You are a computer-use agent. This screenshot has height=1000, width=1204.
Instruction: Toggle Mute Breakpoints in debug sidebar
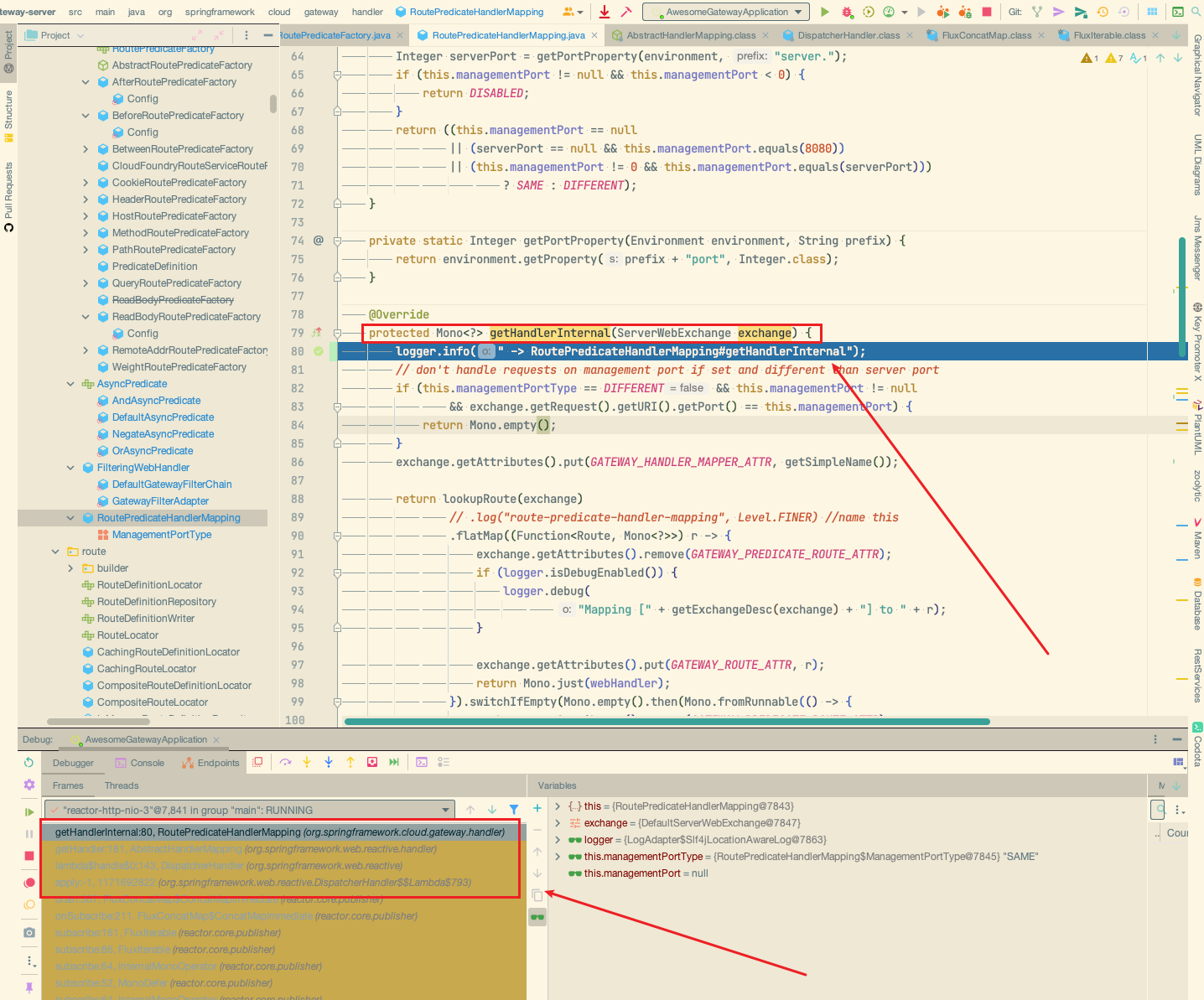point(29,904)
